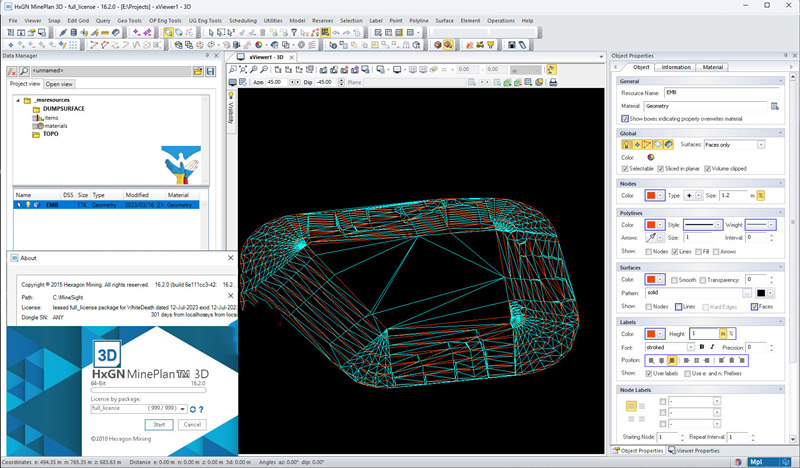Image resolution: width=800 pixels, height=468 pixels.
Task: Click the polyline create tool in second toolbar
Action: [x=94, y=45]
